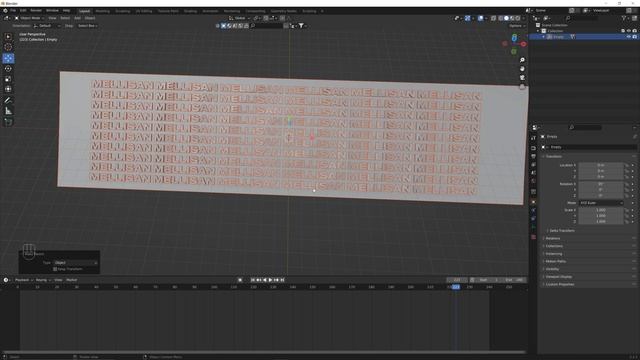
Task: Play the animation in timeline
Action: point(270,280)
